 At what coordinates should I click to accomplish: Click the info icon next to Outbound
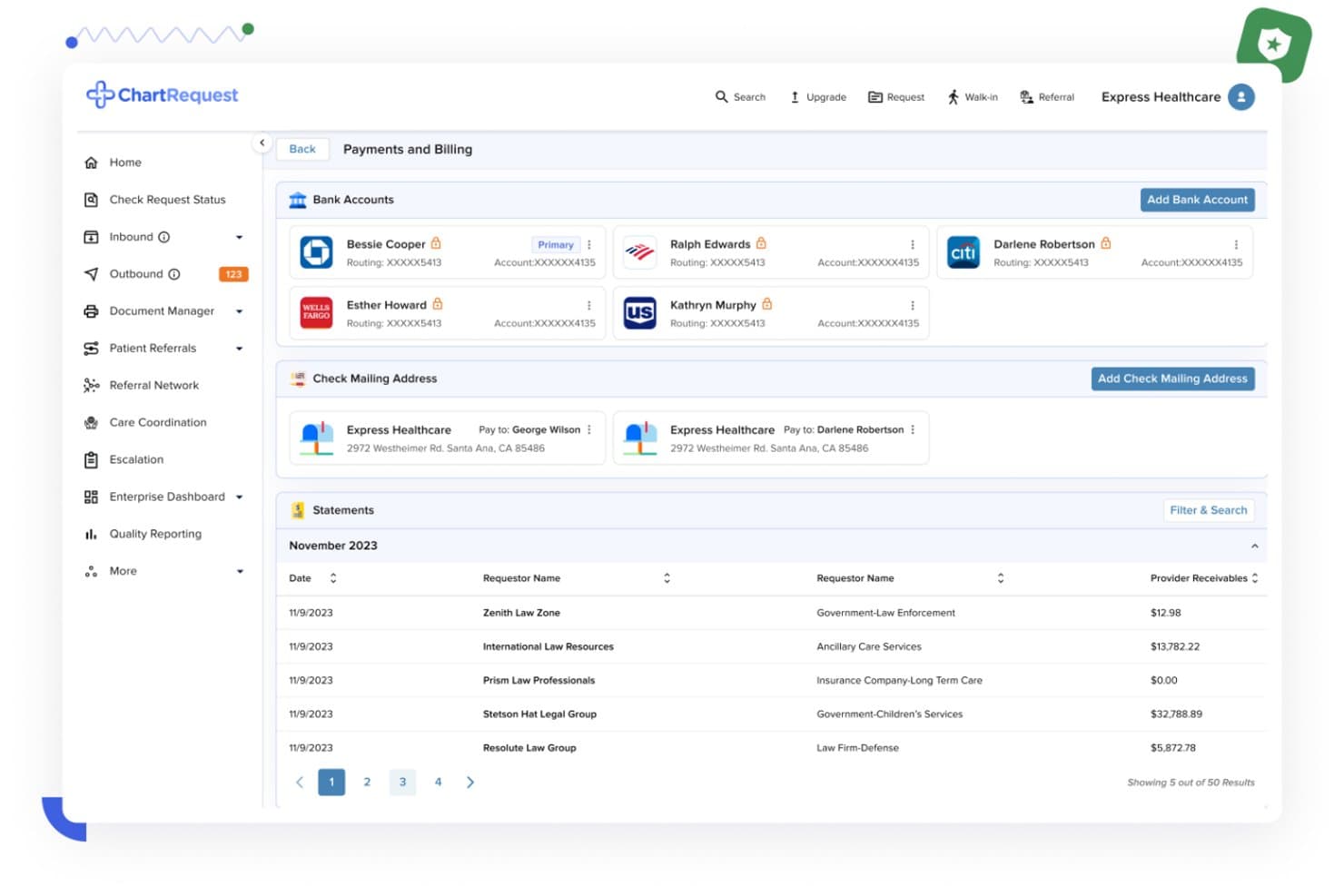tap(174, 274)
